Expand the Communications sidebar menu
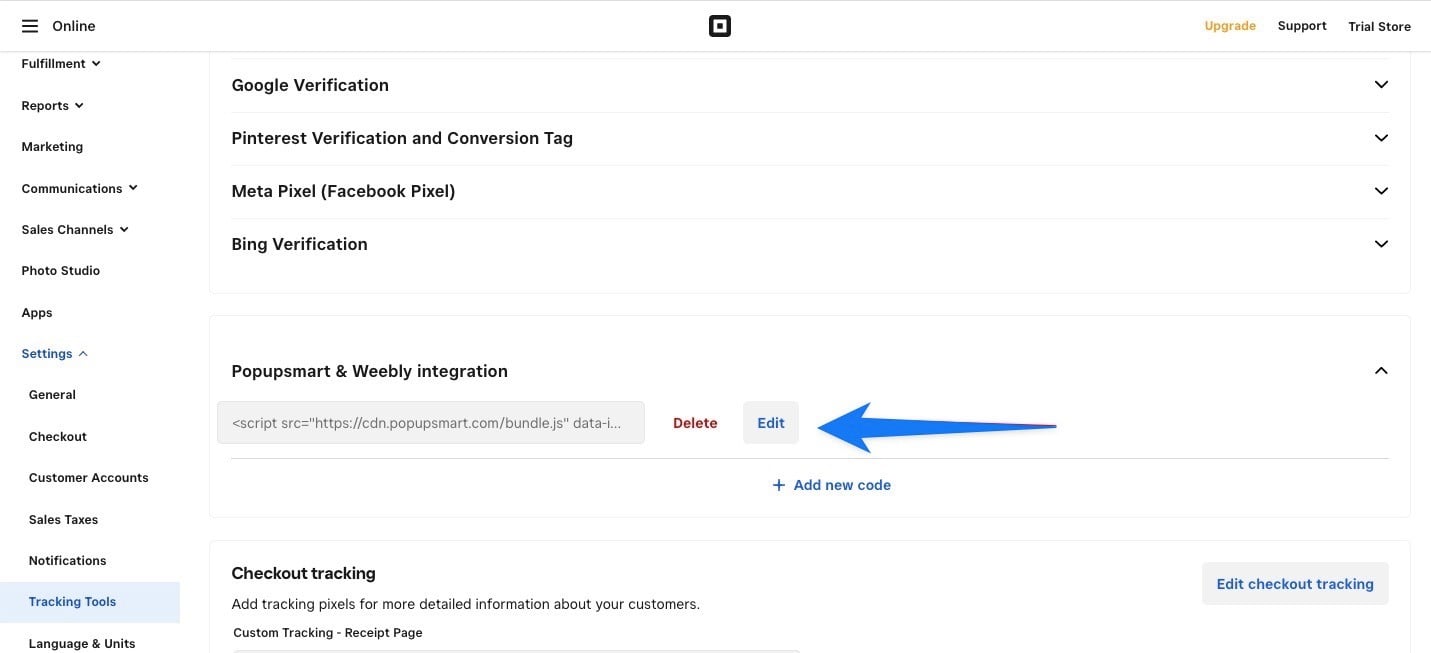The image size is (1431, 653). click(79, 188)
